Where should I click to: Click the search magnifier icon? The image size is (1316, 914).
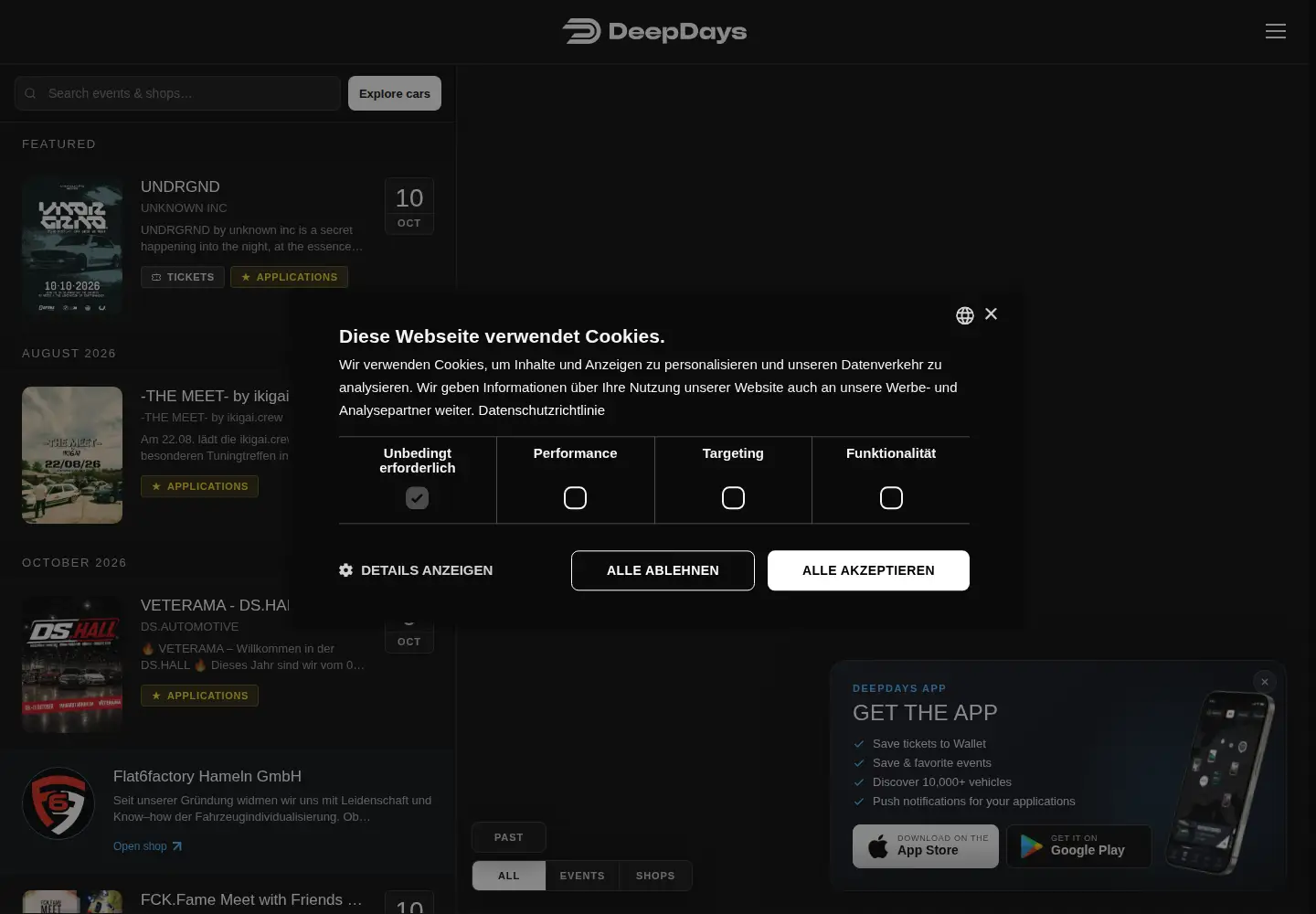click(x=30, y=93)
